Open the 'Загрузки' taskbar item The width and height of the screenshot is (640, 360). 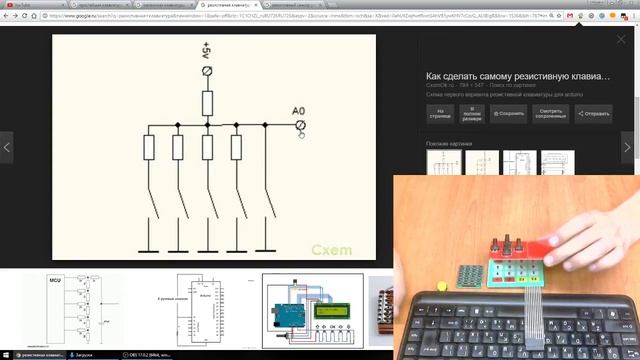pos(82,355)
